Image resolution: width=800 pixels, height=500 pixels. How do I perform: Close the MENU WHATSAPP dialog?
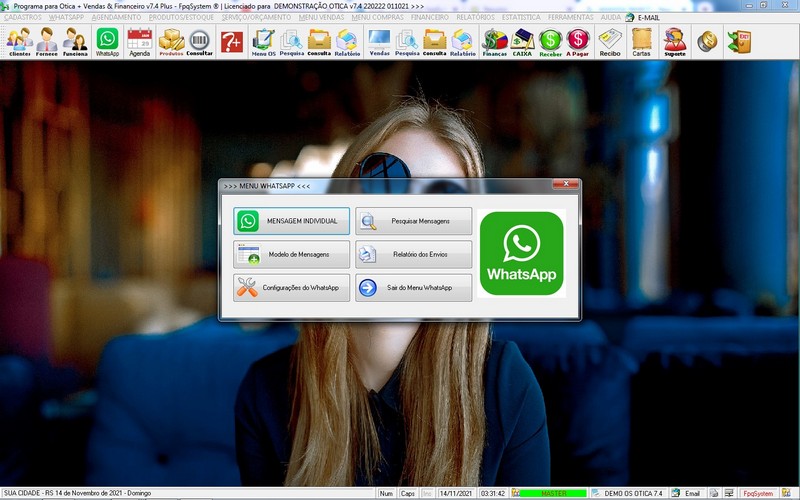click(x=566, y=184)
